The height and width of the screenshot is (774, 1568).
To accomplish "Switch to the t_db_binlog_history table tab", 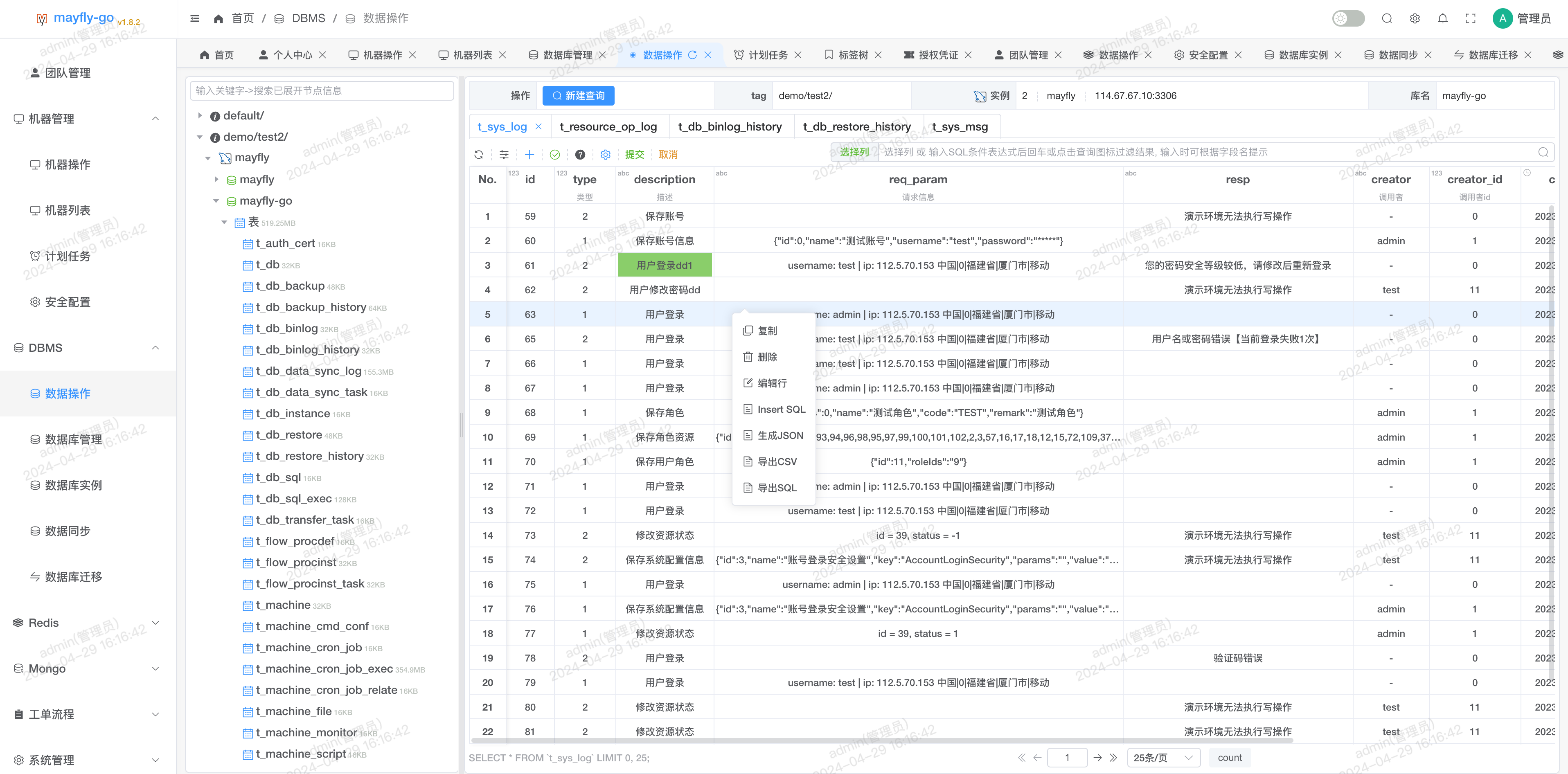I will pyautogui.click(x=730, y=126).
